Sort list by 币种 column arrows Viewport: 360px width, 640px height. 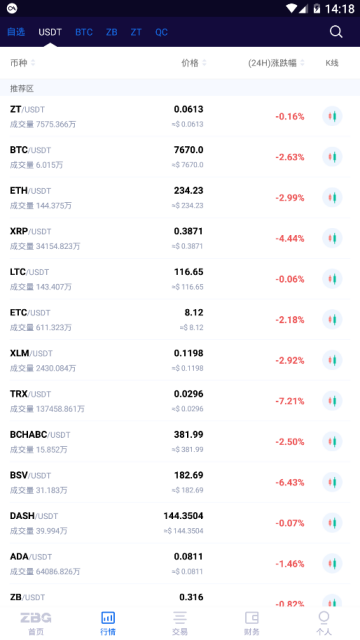(33, 63)
